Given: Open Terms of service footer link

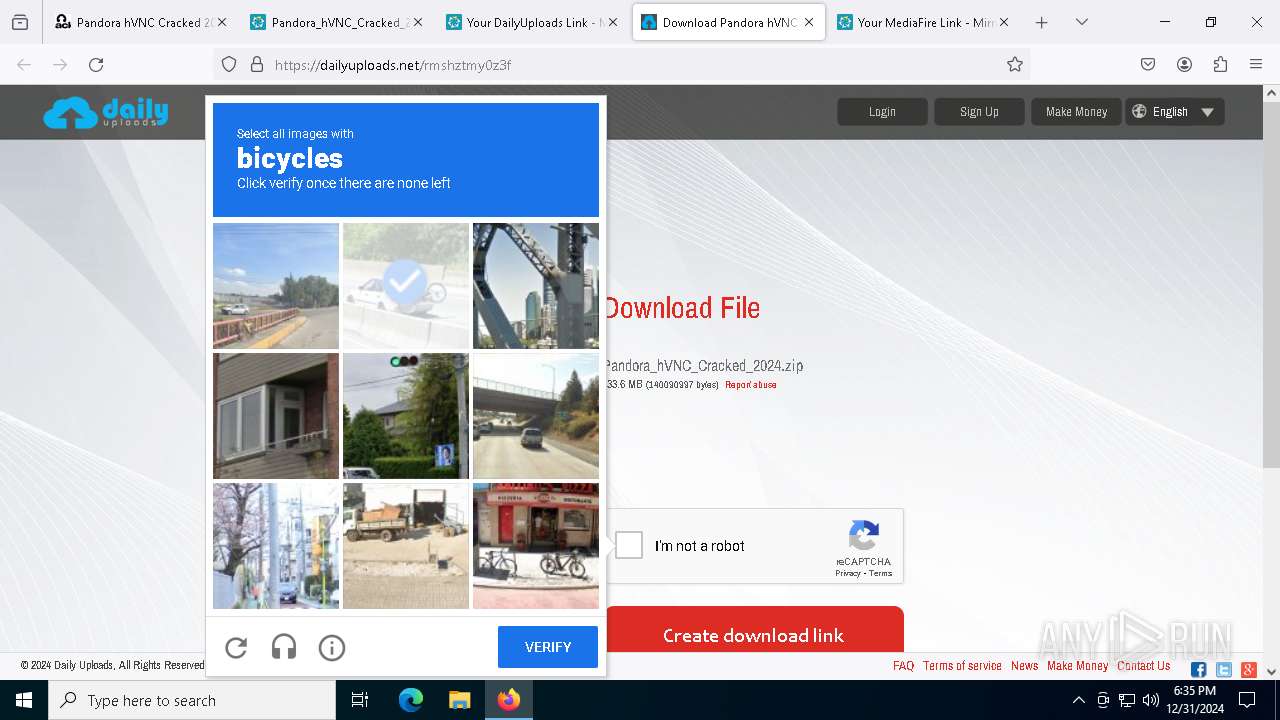Looking at the screenshot, I should [x=962, y=666].
